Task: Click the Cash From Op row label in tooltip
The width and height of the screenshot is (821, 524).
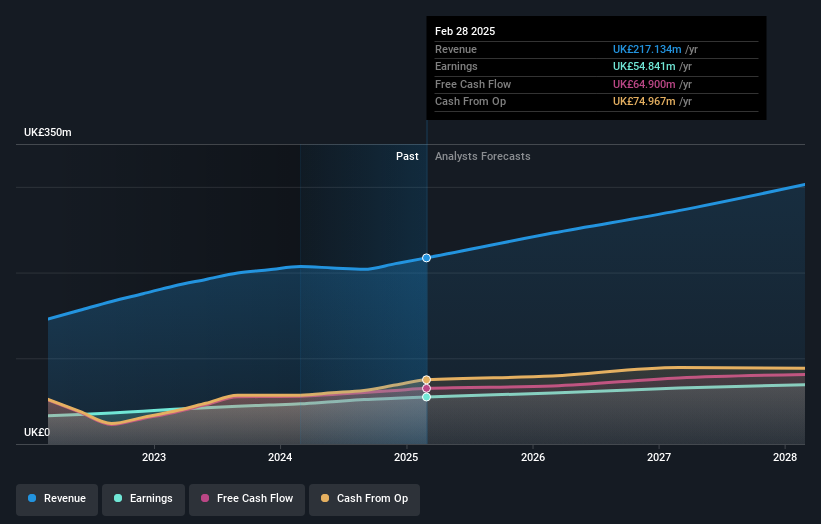Action: (x=470, y=102)
